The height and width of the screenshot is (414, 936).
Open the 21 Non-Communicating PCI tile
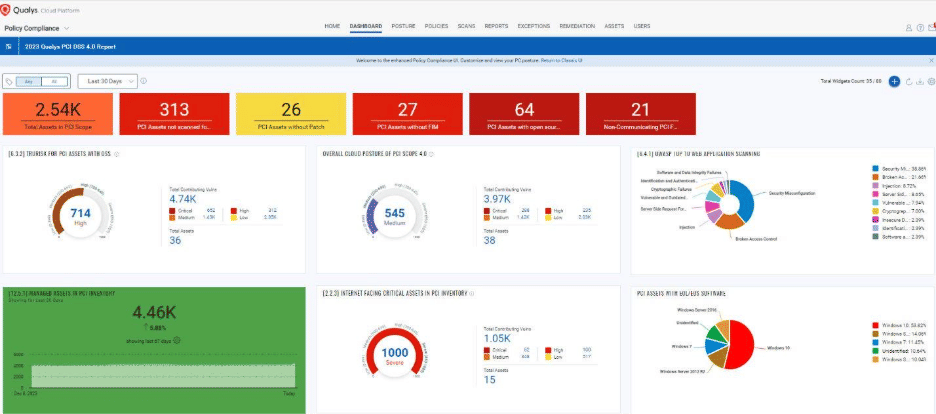[x=641, y=115]
